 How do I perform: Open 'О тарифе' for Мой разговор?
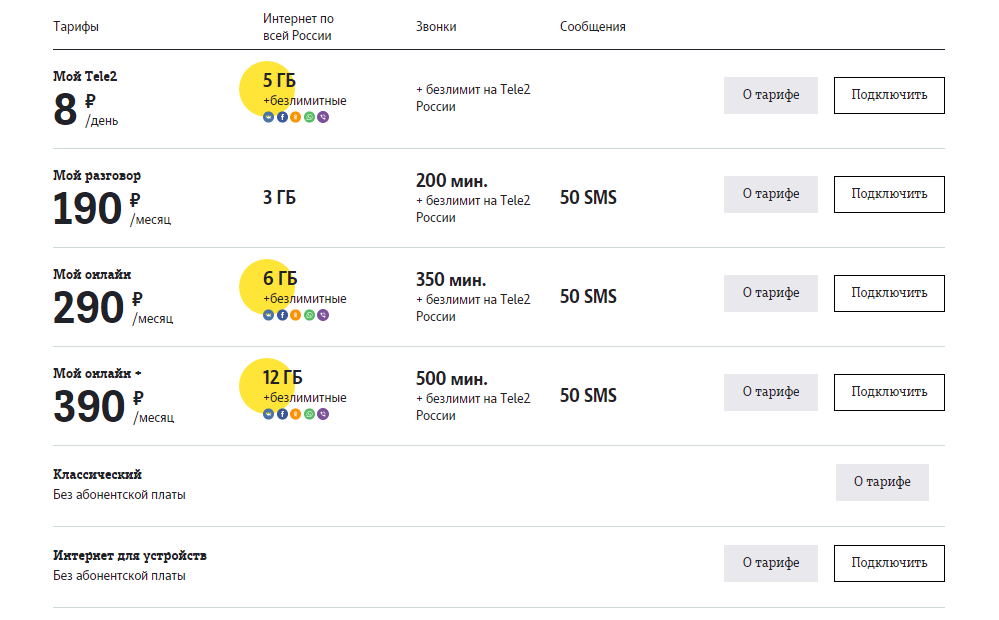pos(770,194)
